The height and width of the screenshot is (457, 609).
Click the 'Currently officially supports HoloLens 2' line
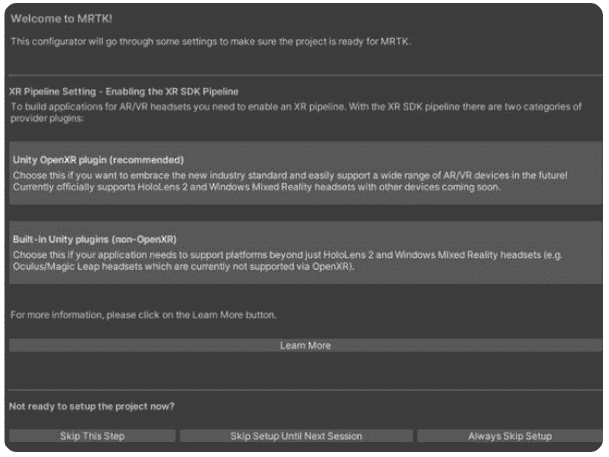[257, 187]
